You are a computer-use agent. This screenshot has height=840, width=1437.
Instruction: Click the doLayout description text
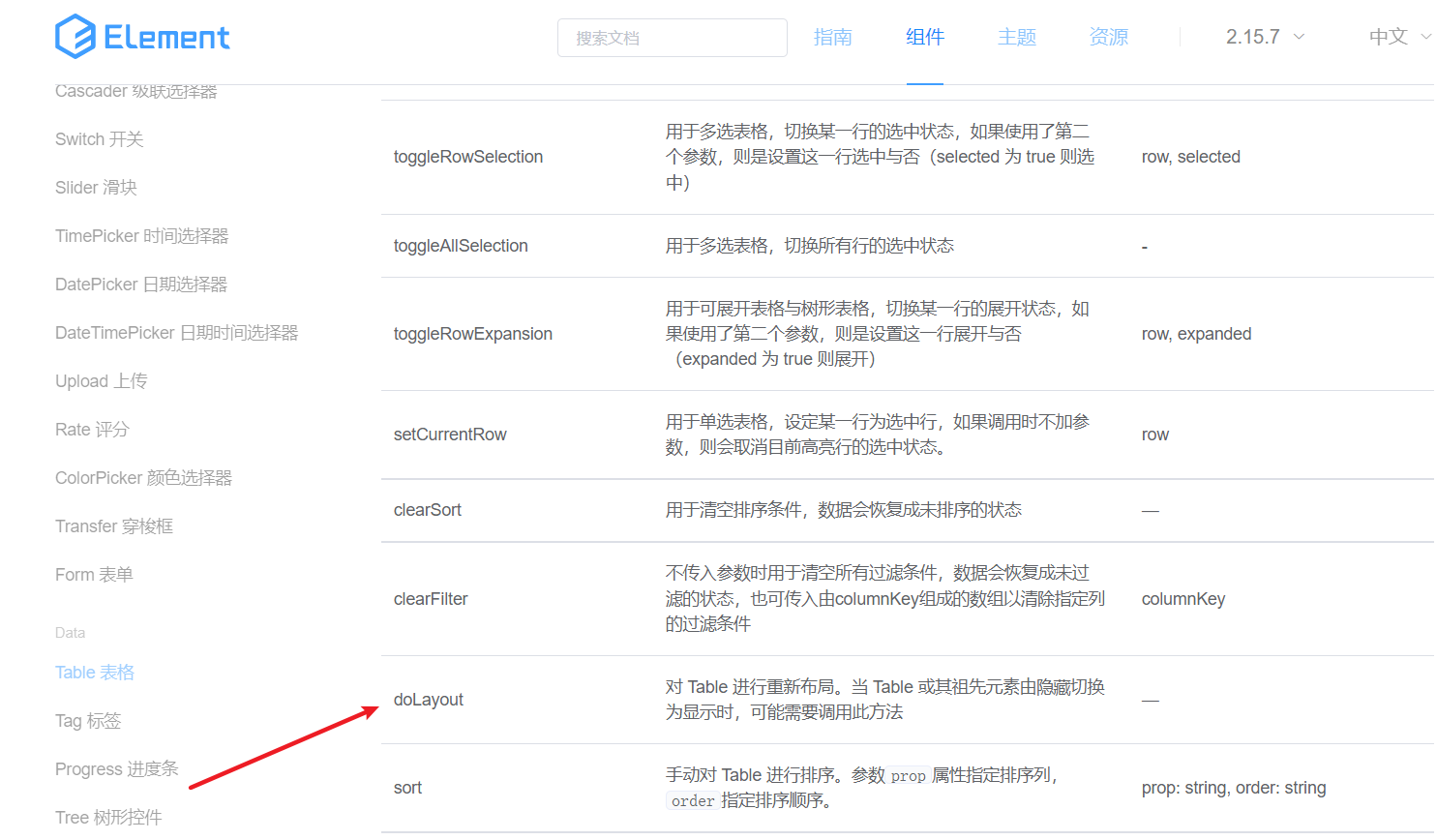(x=885, y=700)
